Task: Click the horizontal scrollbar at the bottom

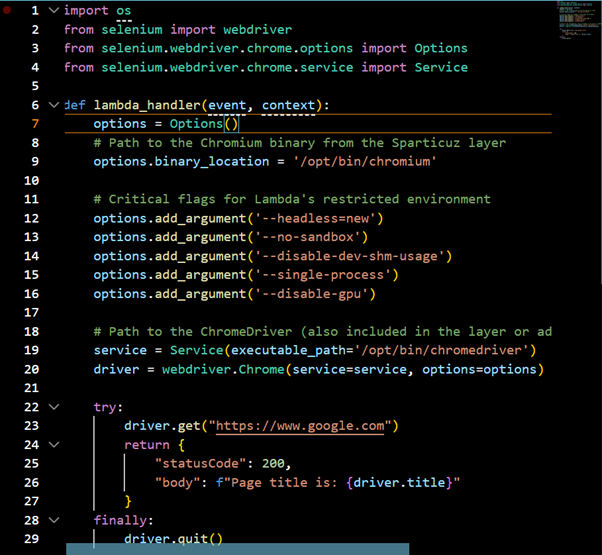Action: pos(237,549)
